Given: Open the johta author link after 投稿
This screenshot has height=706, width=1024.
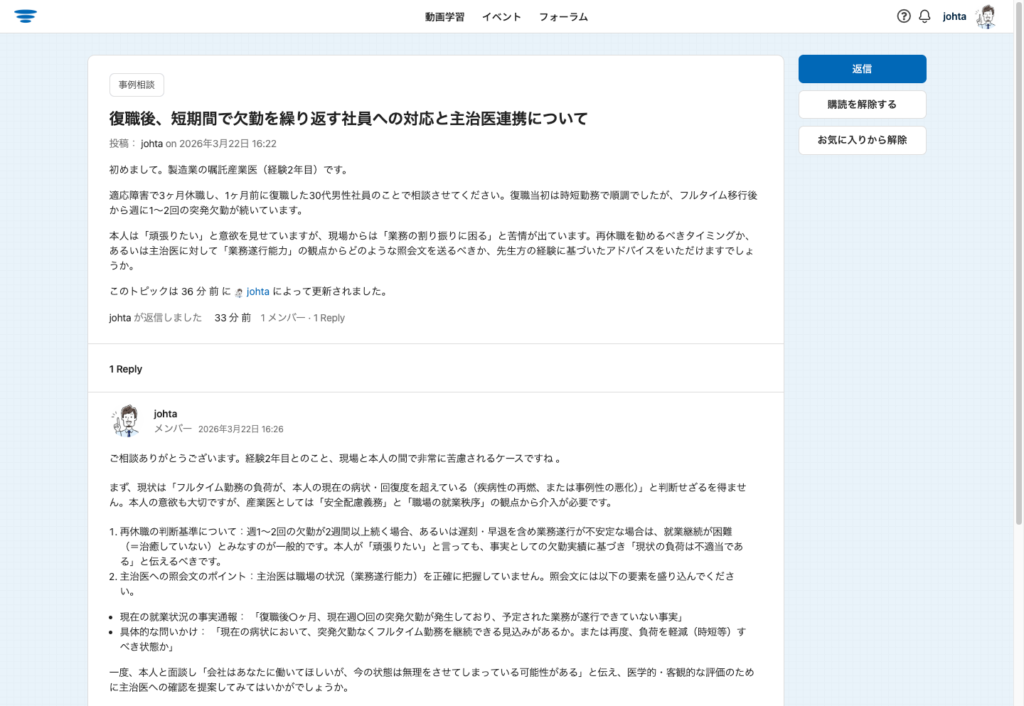Looking at the screenshot, I should [x=151, y=144].
